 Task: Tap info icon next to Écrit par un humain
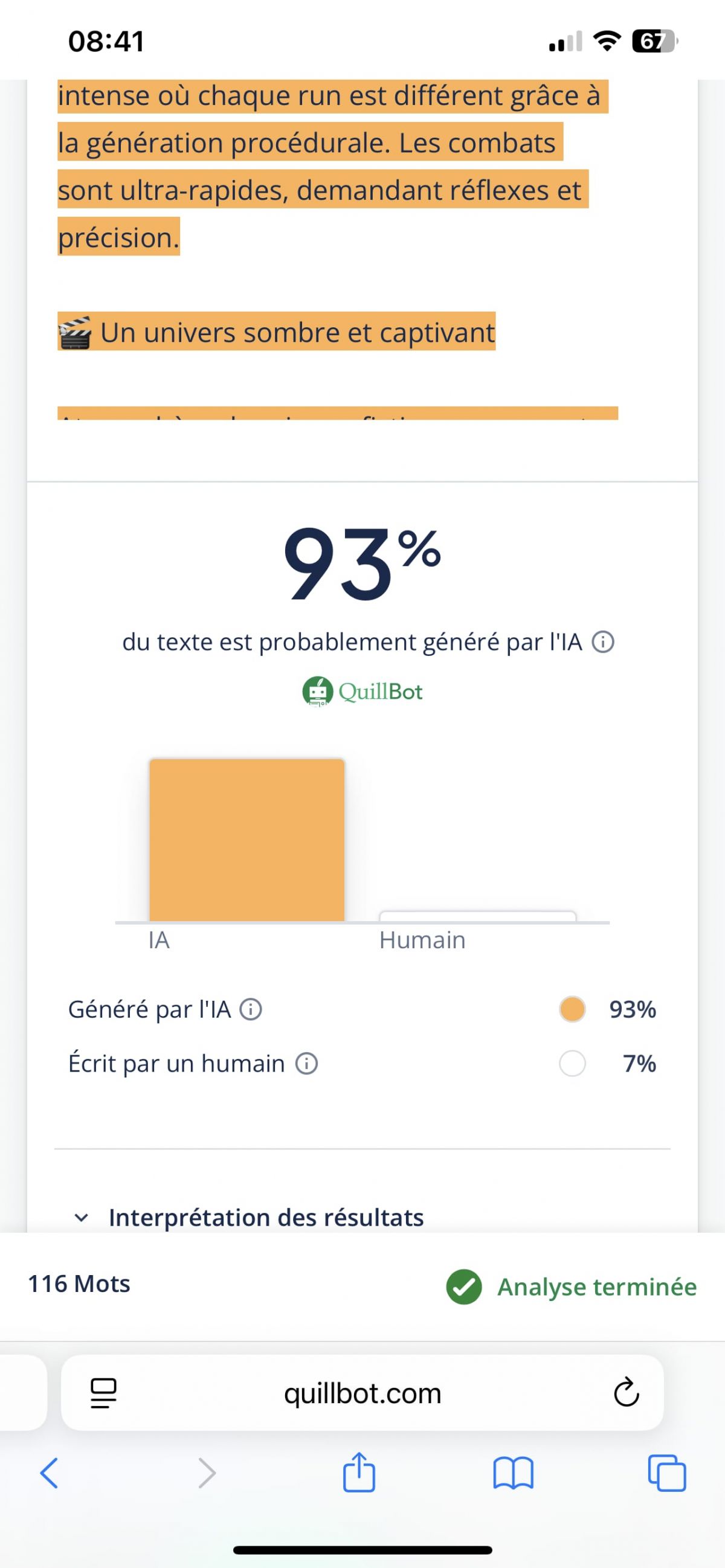tap(306, 1064)
